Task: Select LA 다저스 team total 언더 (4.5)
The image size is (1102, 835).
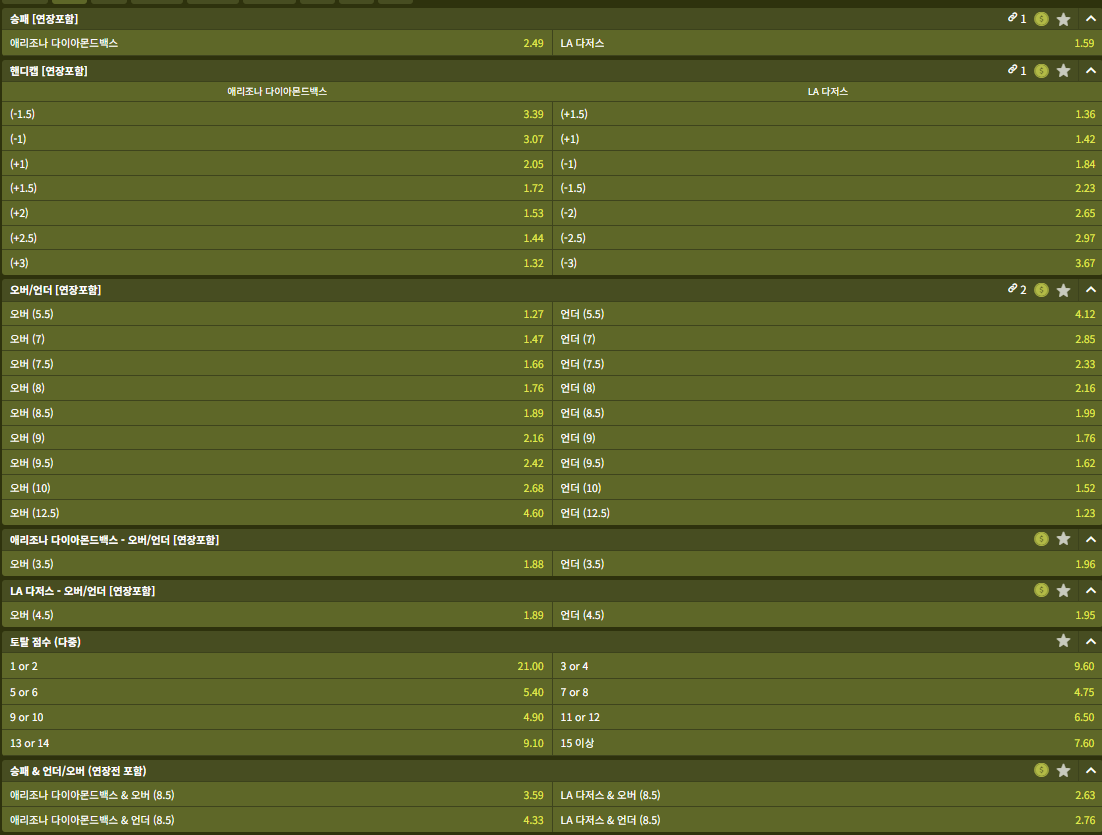Action: click(827, 615)
